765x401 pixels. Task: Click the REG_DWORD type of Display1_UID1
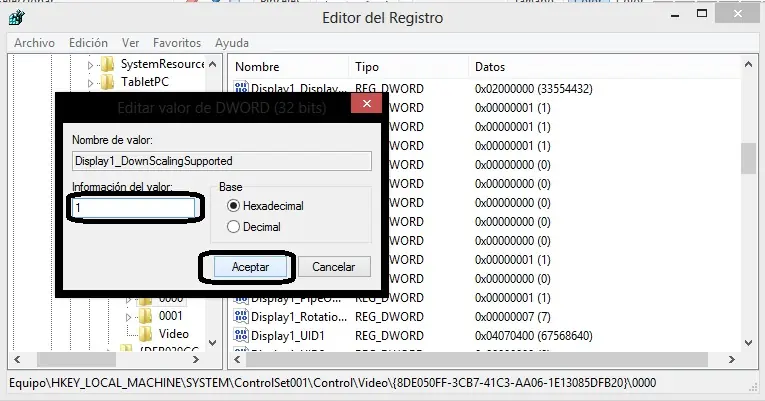click(389, 336)
